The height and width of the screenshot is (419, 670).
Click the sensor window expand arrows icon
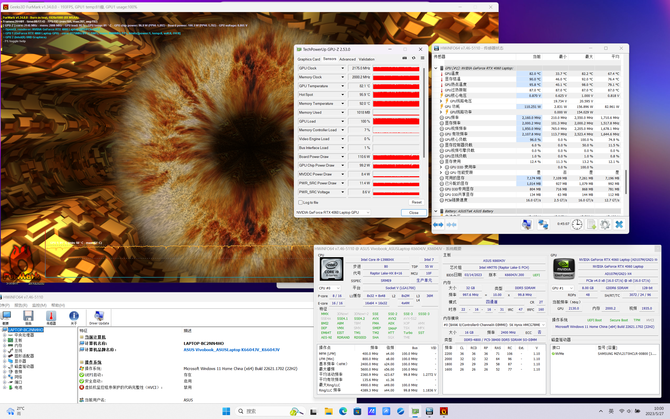pyautogui.click(x=438, y=224)
